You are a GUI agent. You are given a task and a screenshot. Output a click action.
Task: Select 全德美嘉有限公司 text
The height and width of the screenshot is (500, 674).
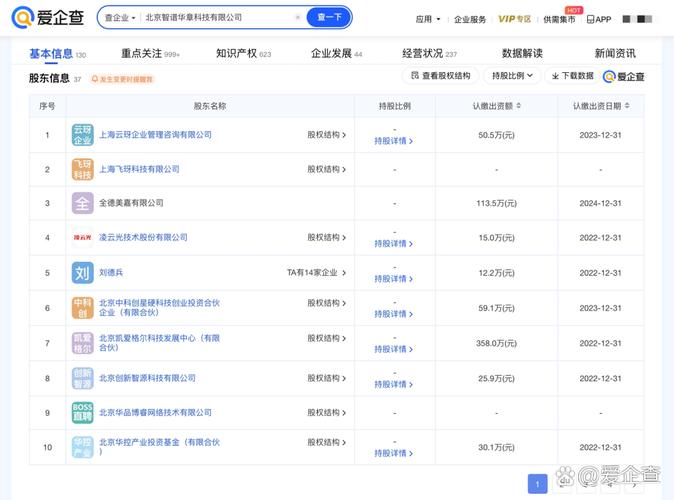click(x=131, y=203)
